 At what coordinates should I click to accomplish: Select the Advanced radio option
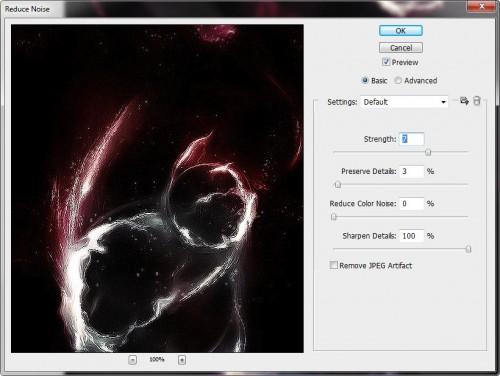(398, 80)
